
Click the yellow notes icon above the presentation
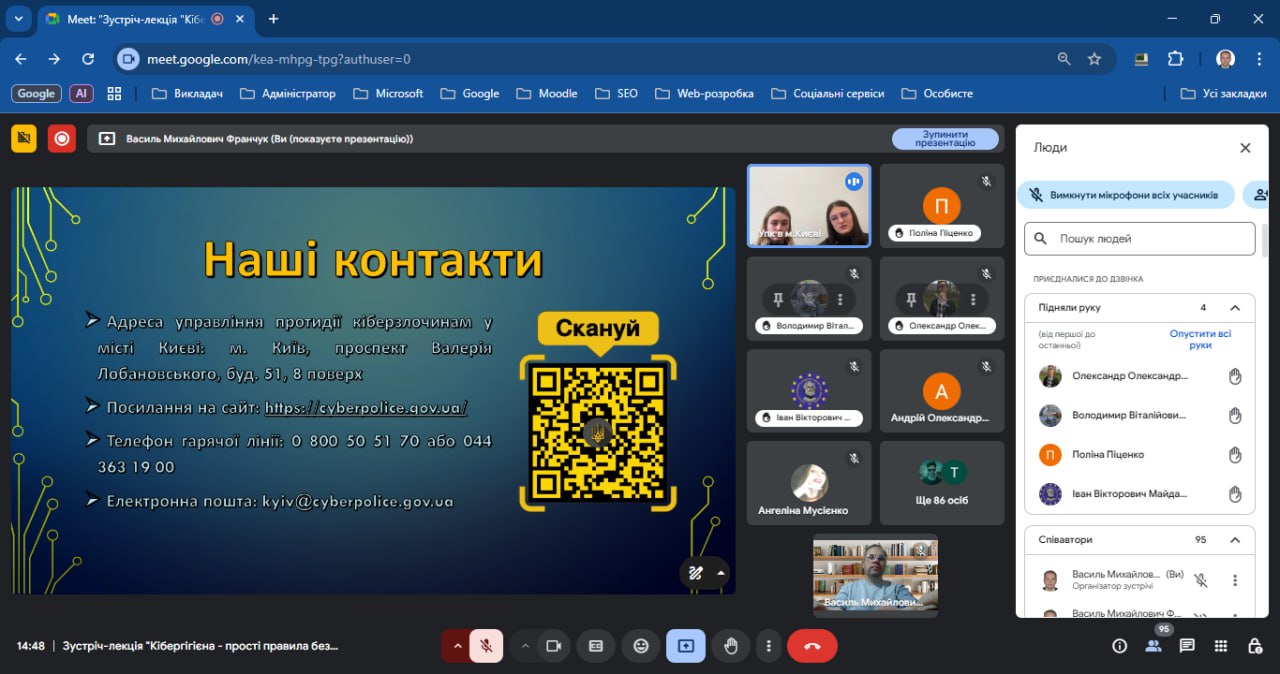(x=24, y=139)
